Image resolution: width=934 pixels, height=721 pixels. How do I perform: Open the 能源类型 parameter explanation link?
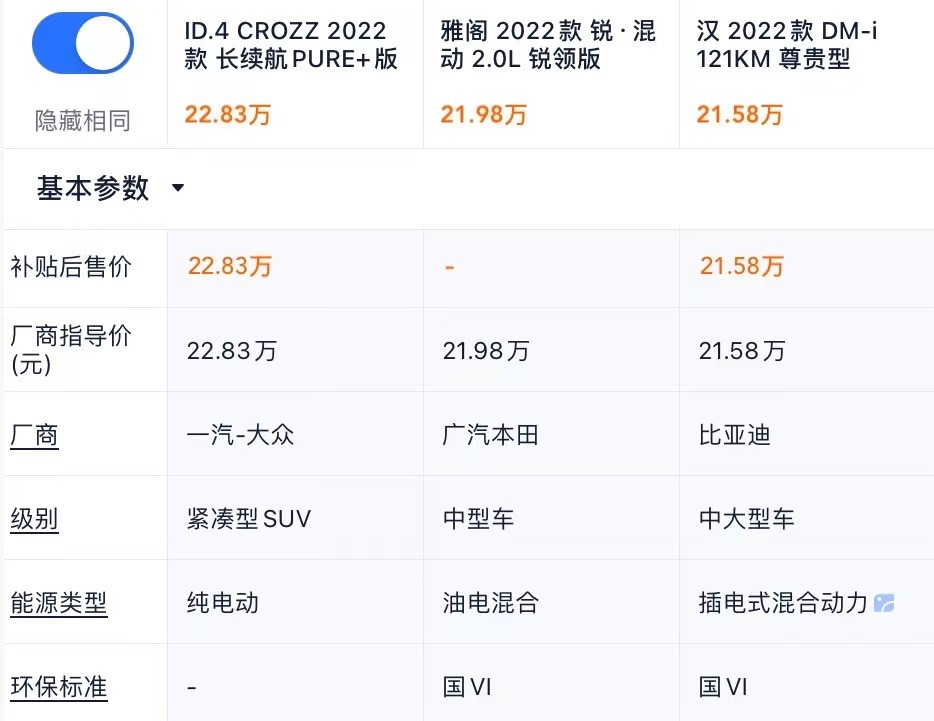[x=58, y=604]
